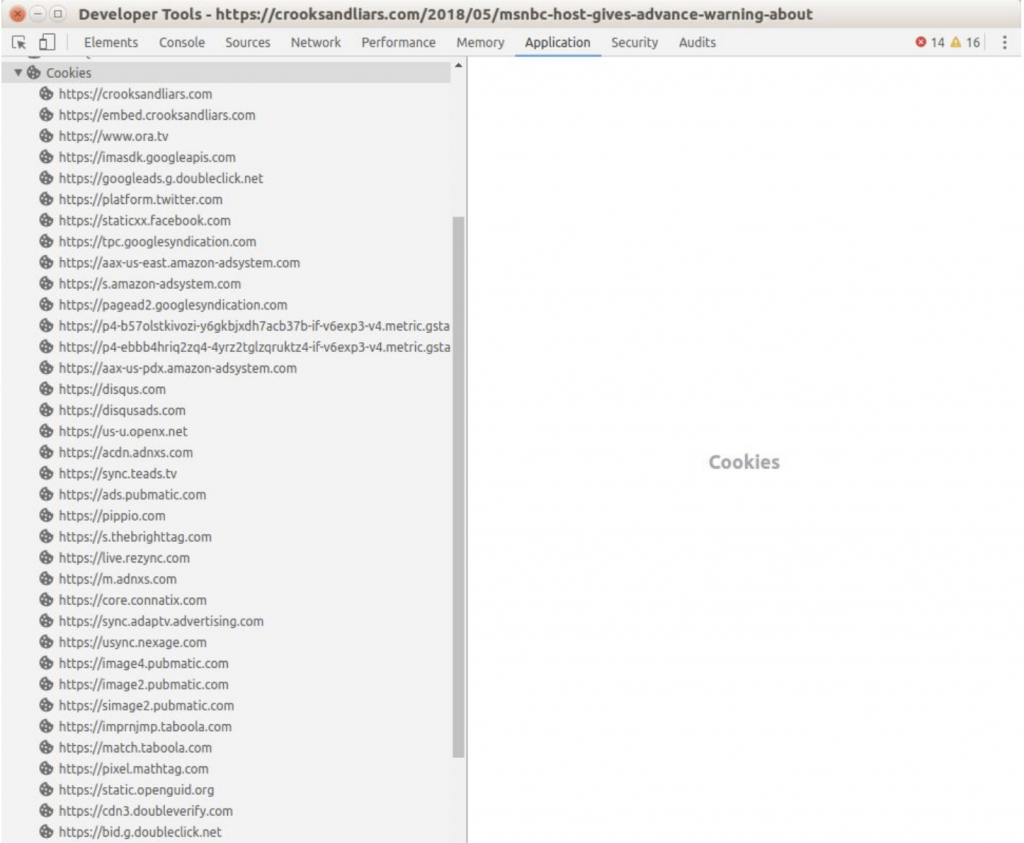Click cookie icon beside googleads.g.doubleclick.net
The height and width of the screenshot is (843, 1024).
click(46, 178)
